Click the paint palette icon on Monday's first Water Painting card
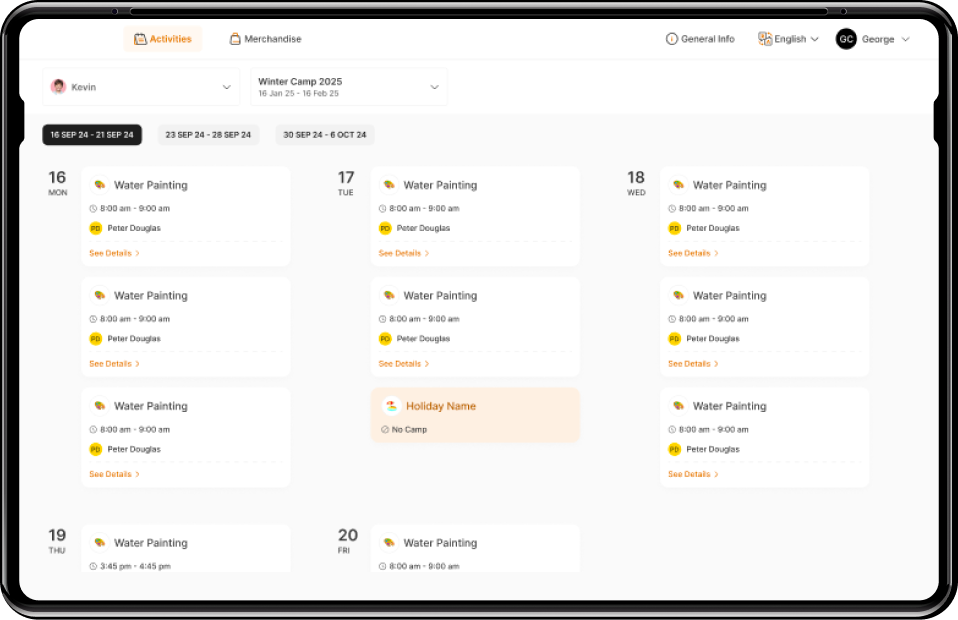 [x=99, y=185]
